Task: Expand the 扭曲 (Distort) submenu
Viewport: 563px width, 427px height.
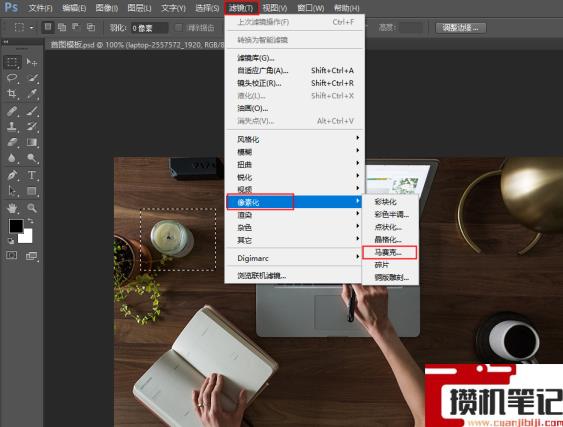Action: (x=294, y=164)
